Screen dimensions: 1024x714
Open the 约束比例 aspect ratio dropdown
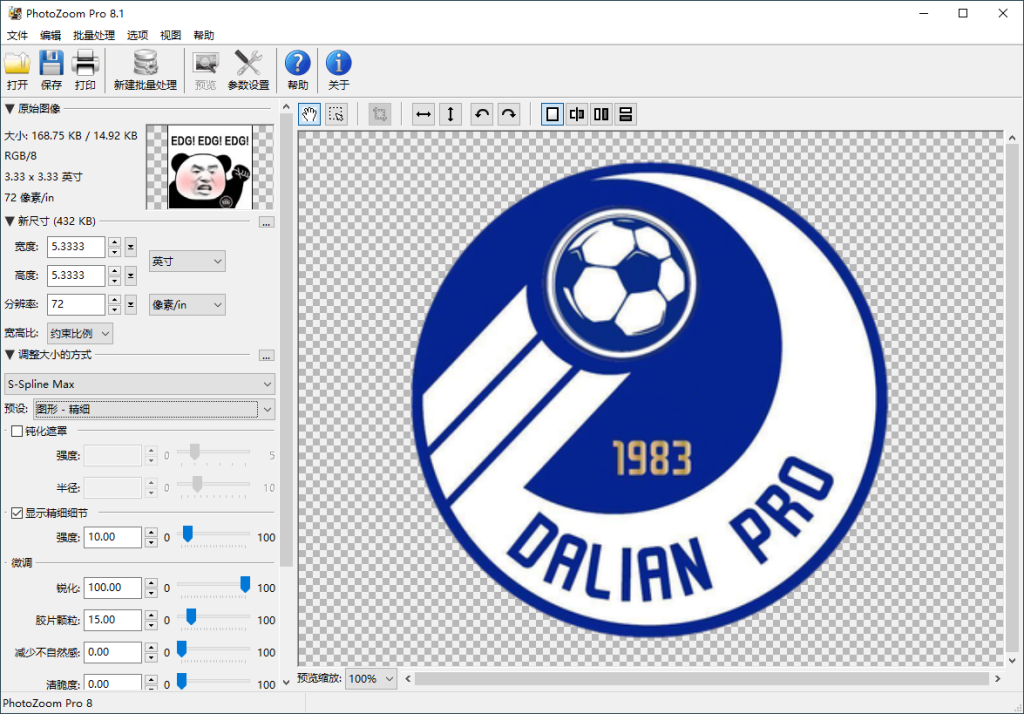point(80,333)
